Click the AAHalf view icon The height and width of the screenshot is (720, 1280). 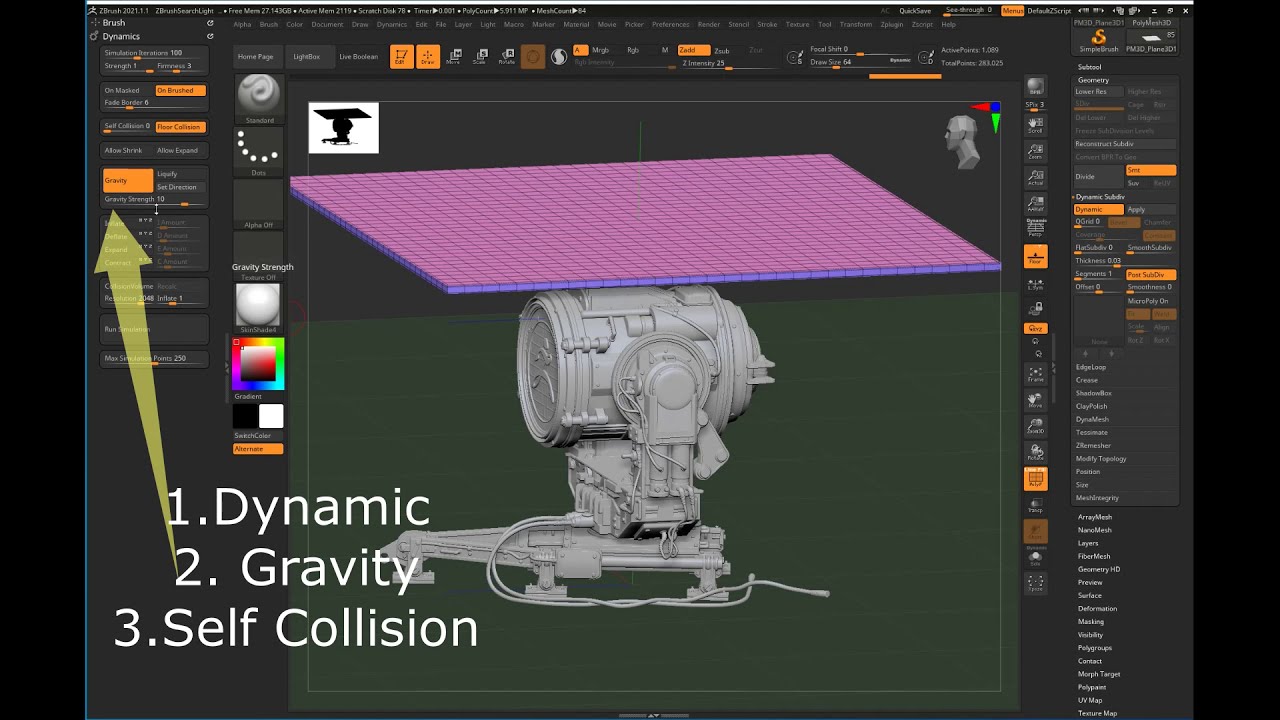click(x=1035, y=204)
